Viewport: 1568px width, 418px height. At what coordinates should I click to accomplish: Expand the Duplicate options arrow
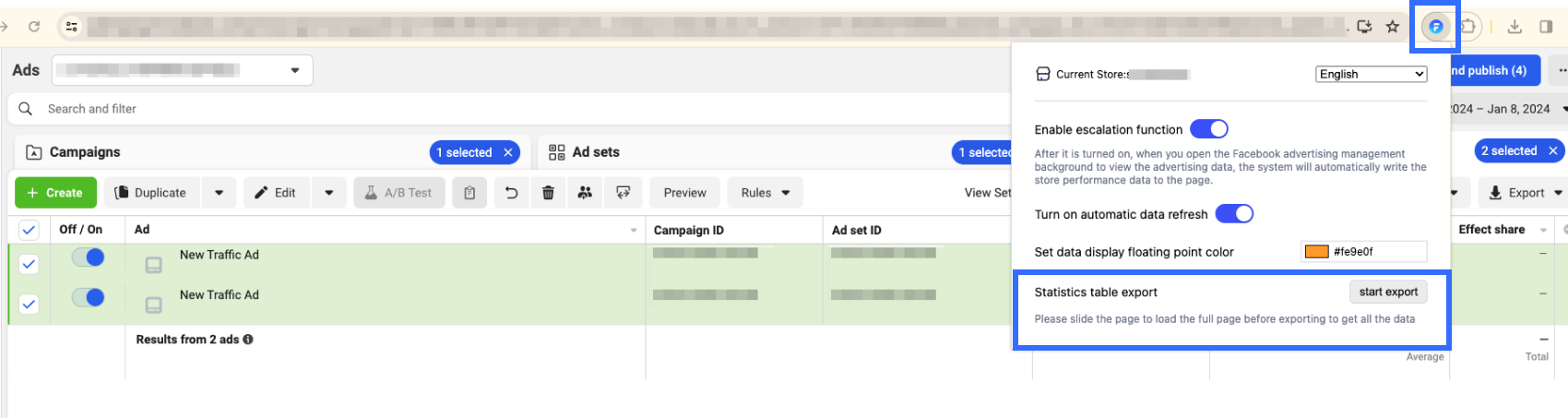219,193
